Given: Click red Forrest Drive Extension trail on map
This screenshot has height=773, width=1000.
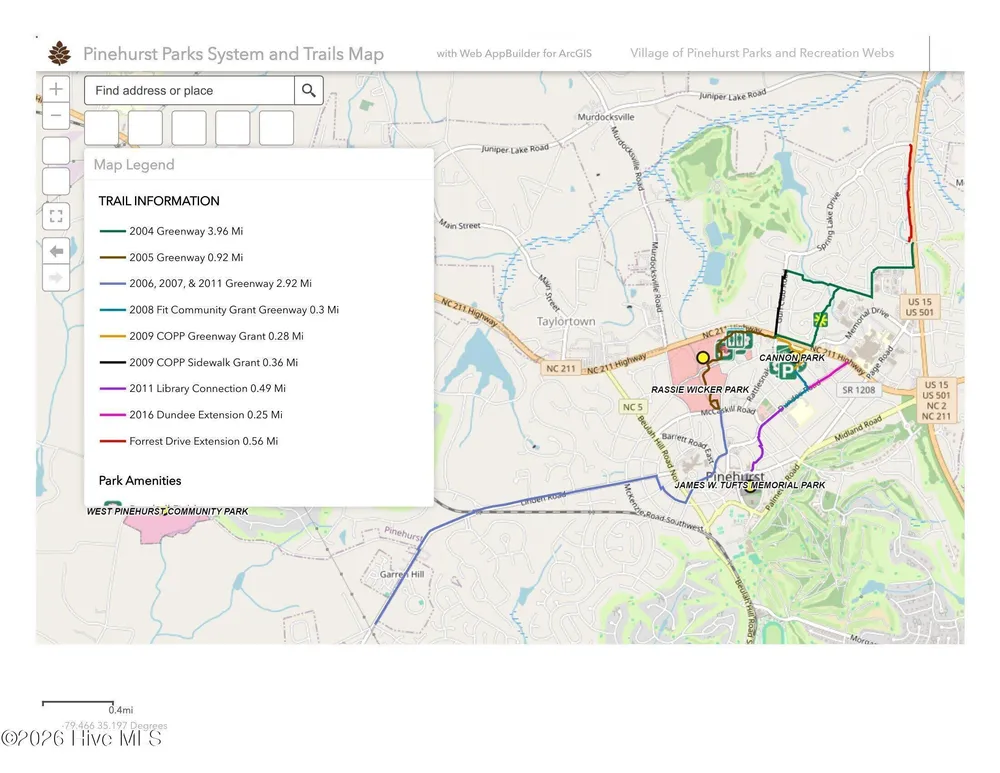Looking at the screenshot, I should [x=910, y=193].
